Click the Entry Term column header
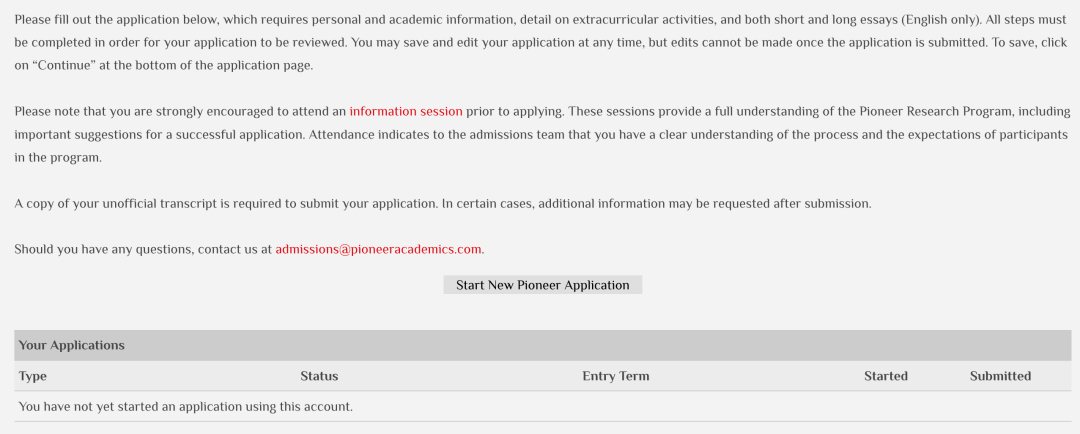Screen dimensions: 1080x434 point(616,376)
